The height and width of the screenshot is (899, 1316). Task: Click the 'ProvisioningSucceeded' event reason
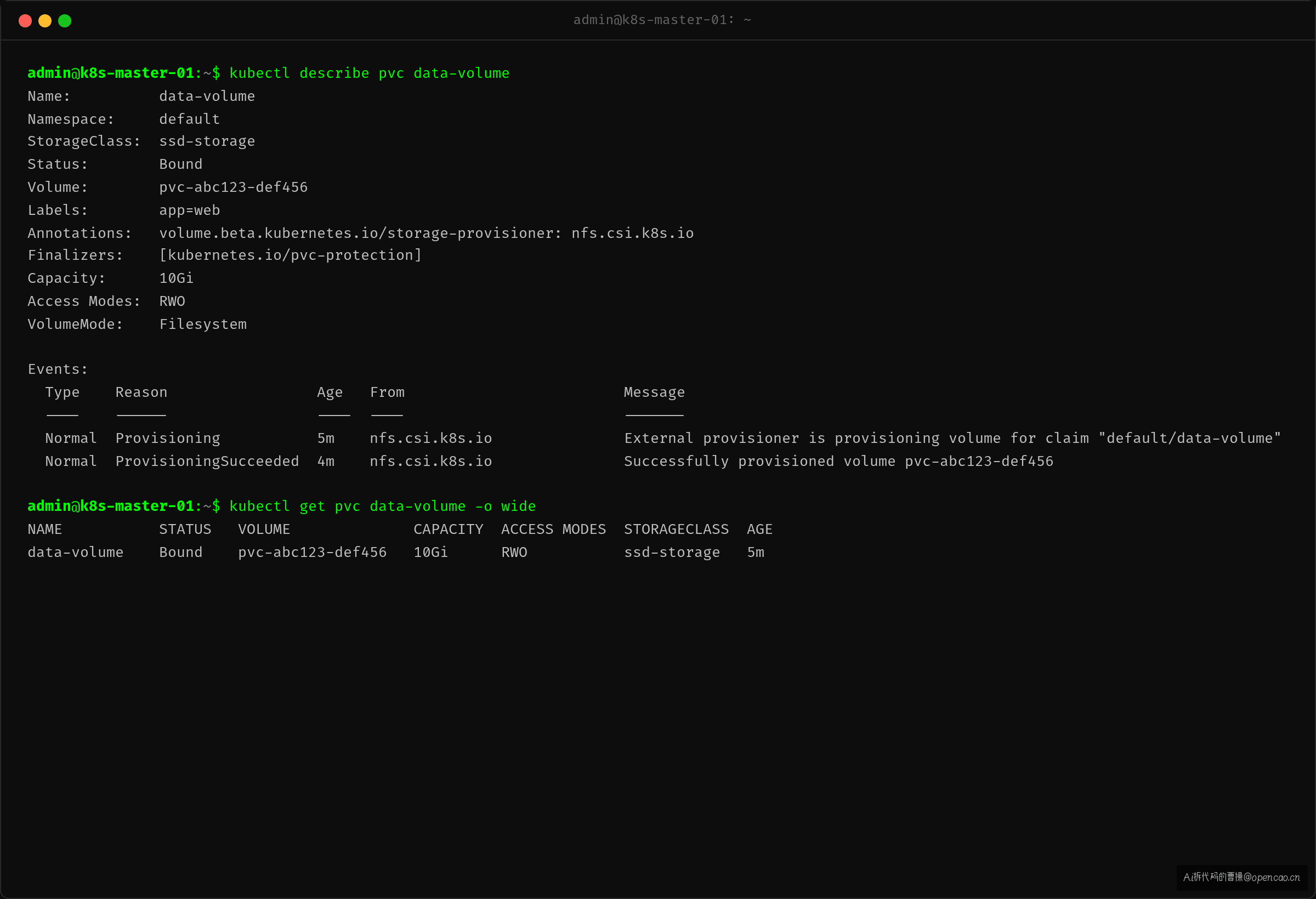click(207, 462)
